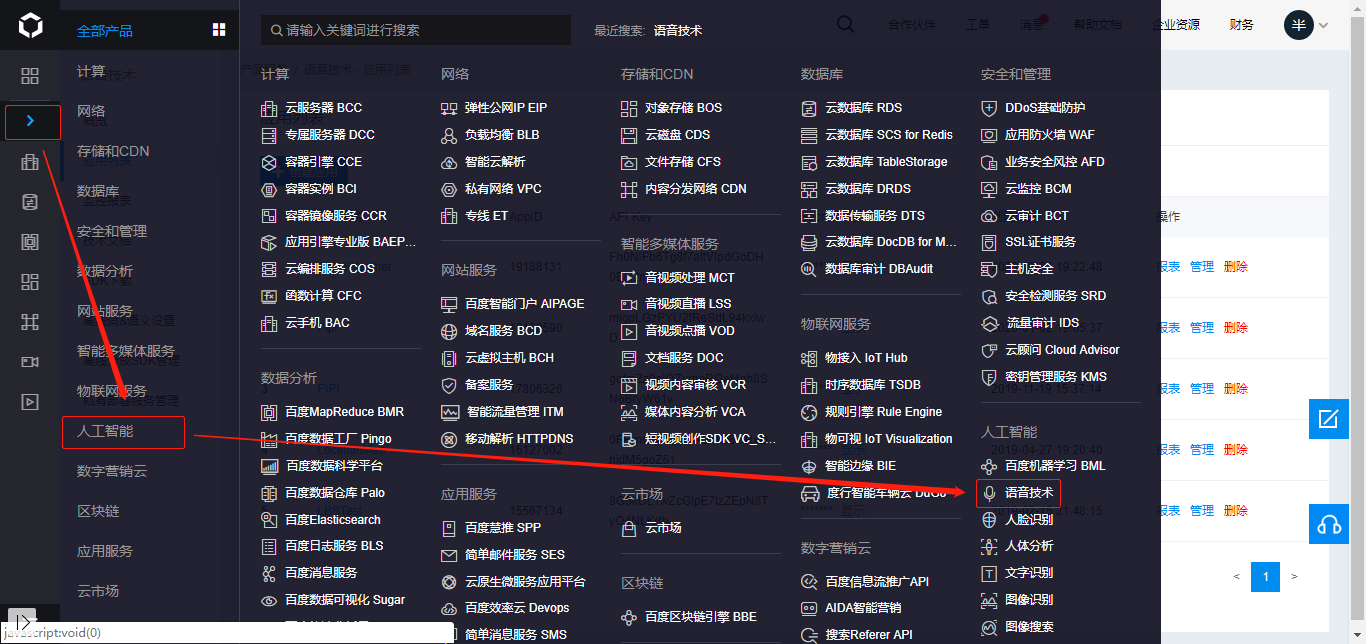1366x644 pixels.
Task: Open the grid view icon beside 全部产品
Action: (x=219, y=30)
